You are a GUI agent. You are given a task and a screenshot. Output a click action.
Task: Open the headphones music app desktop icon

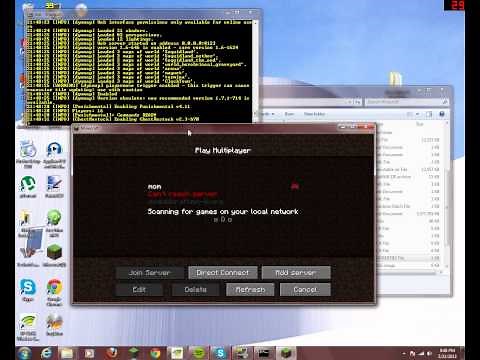coord(54,154)
